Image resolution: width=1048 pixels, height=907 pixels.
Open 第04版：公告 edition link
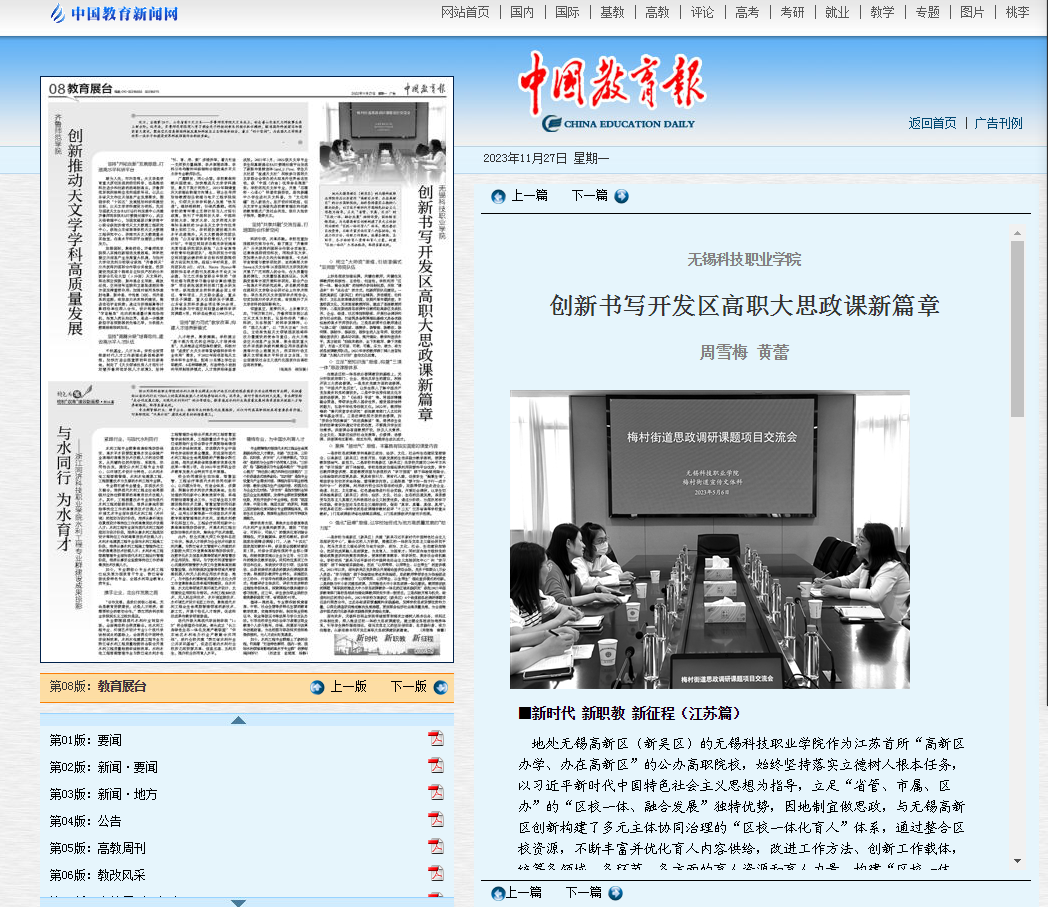click(x=86, y=821)
